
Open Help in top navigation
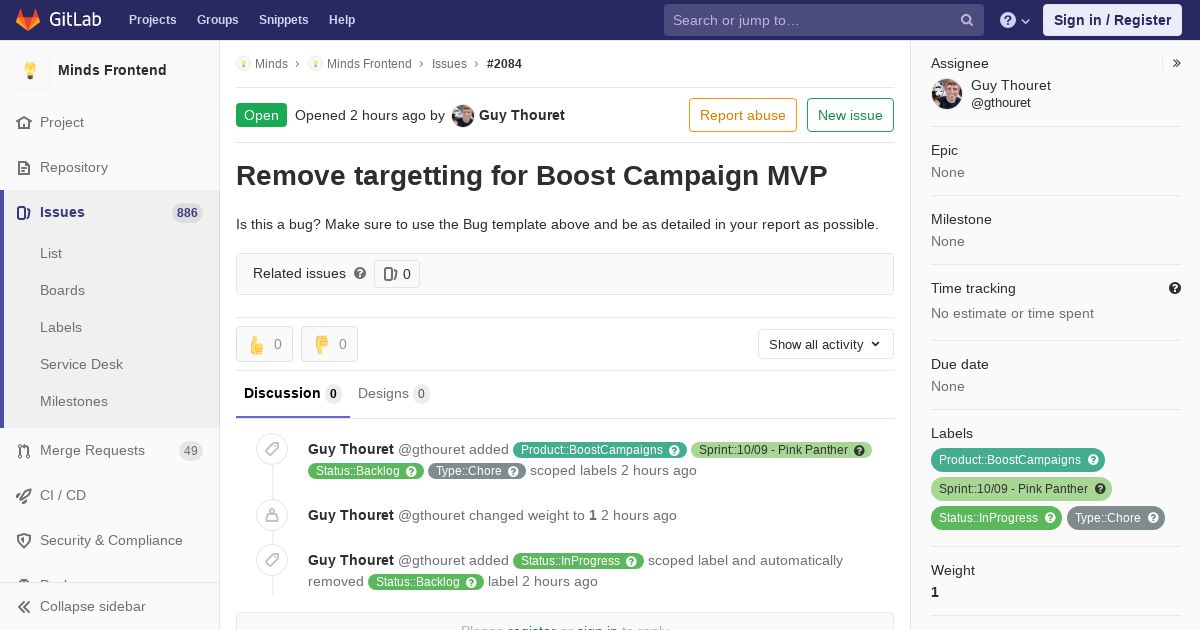(x=342, y=20)
